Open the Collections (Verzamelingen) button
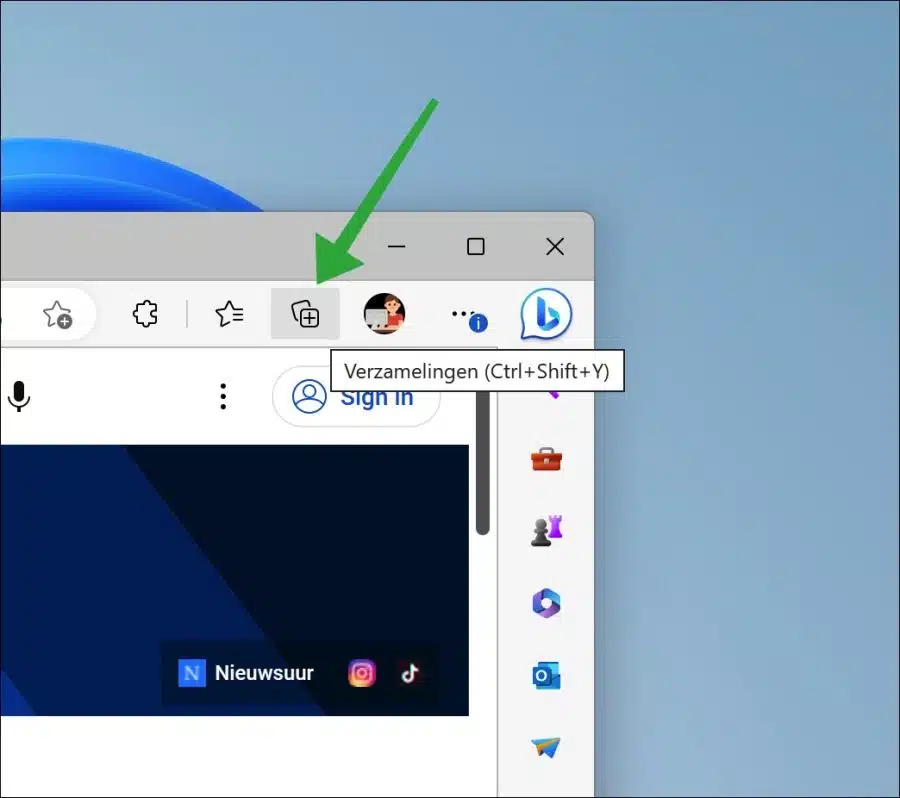The height and width of the screenshot is (798, 900). click(x=305, y=314)
